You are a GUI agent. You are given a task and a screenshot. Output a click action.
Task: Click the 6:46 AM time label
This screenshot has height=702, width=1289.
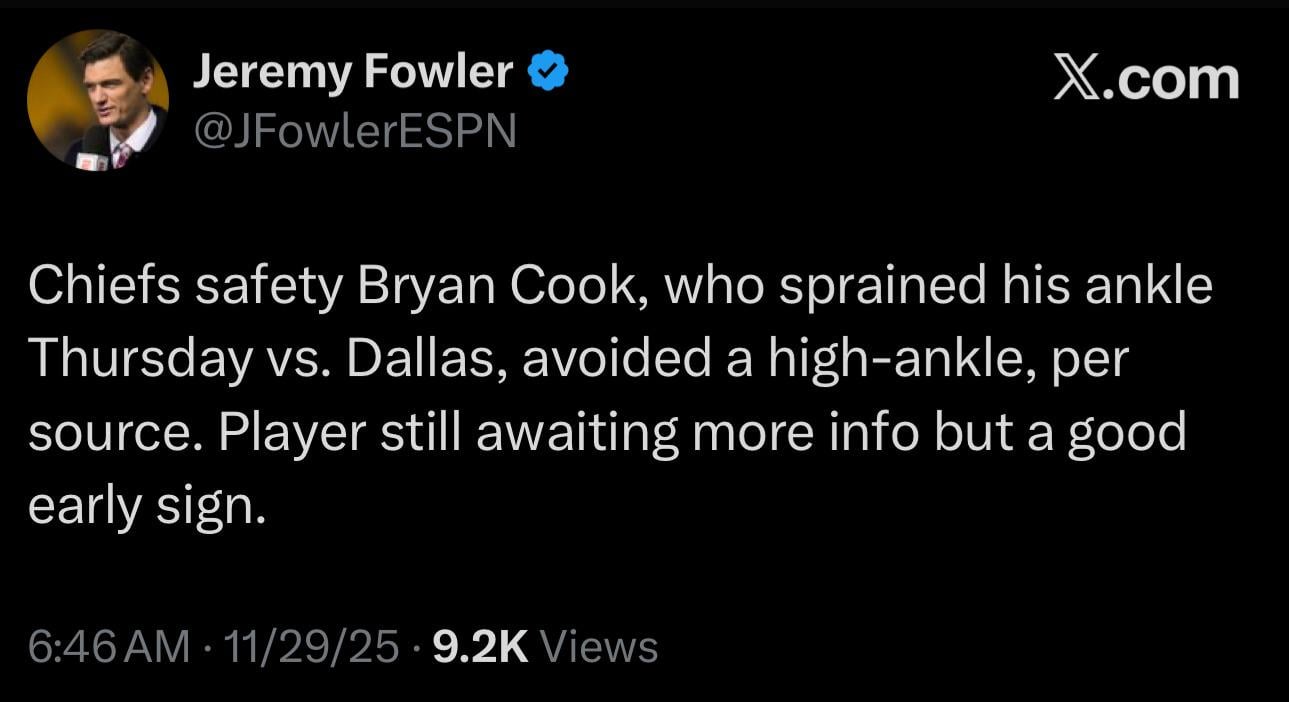(x=108, y=647)
